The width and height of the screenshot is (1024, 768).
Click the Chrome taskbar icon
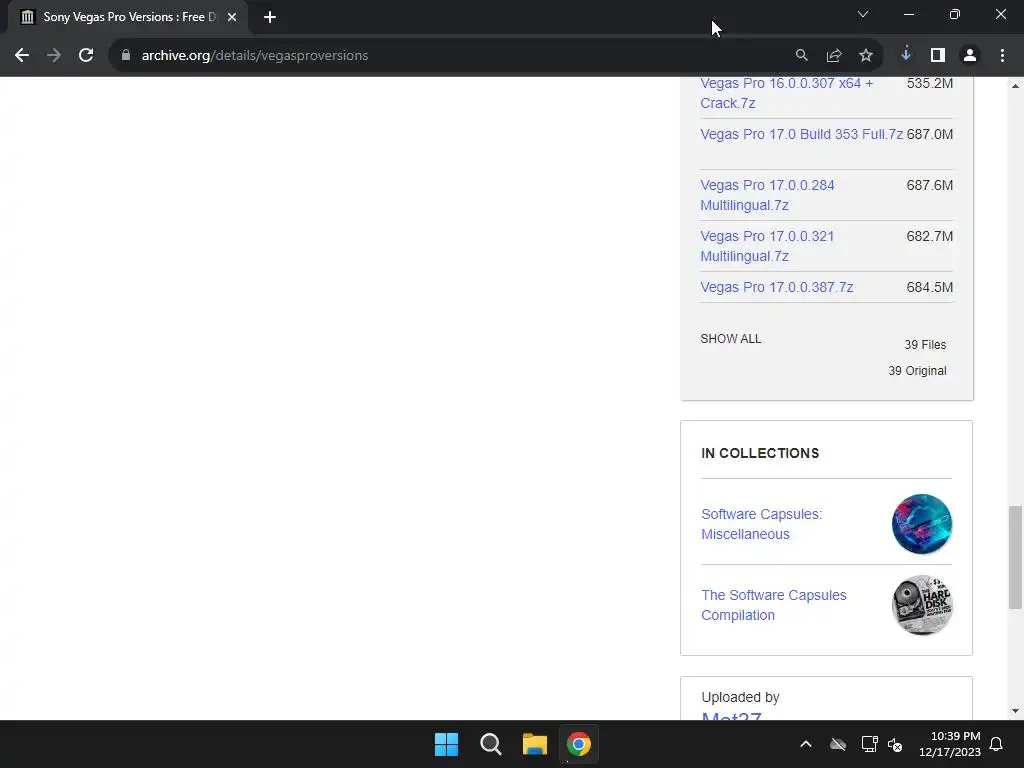[579, 744]
